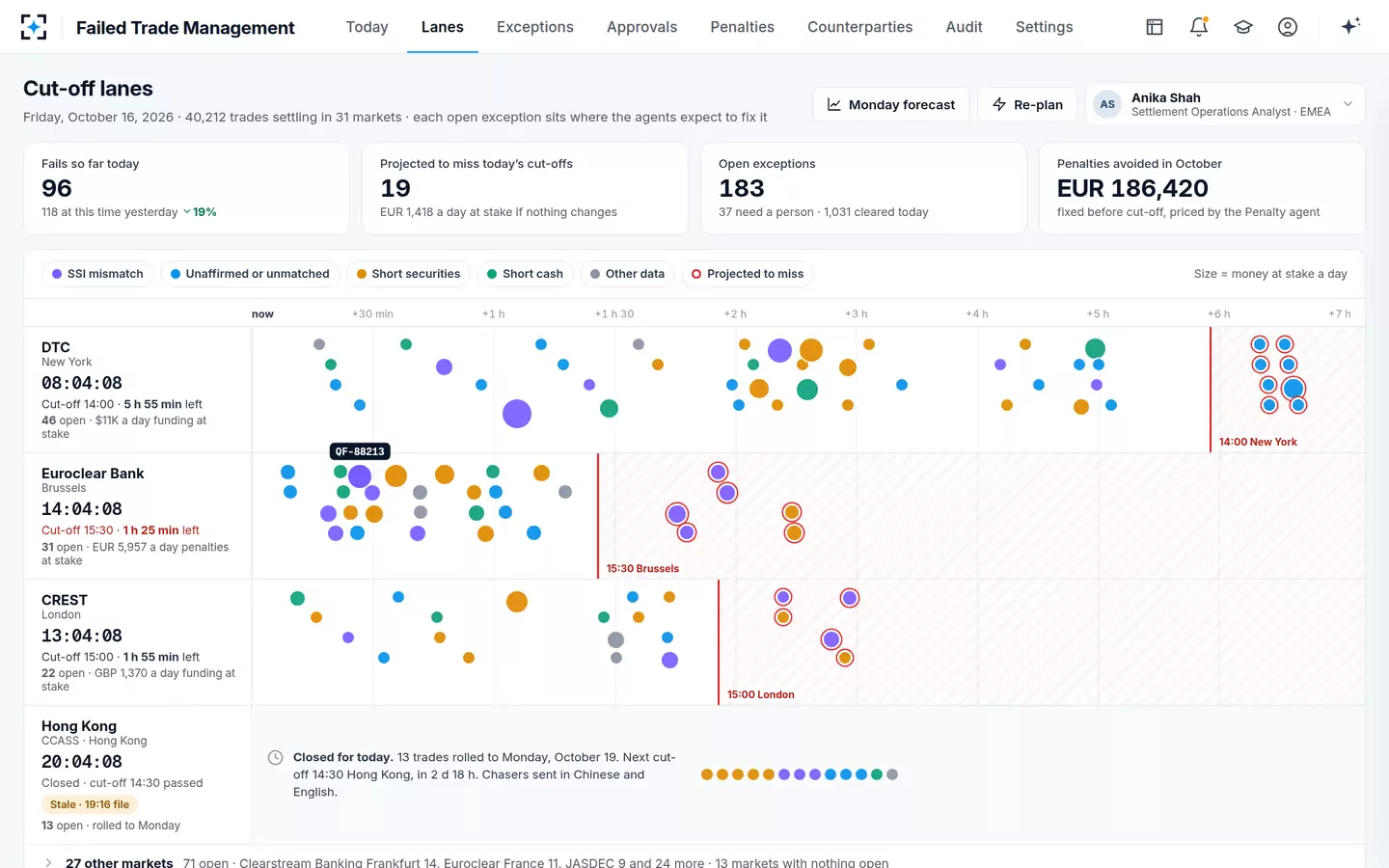Viewport: 1389px width, 868px height.
Task: Click the QF-88213 exception tooltip label
Action: pyautogui.click(x=360, y=451)
